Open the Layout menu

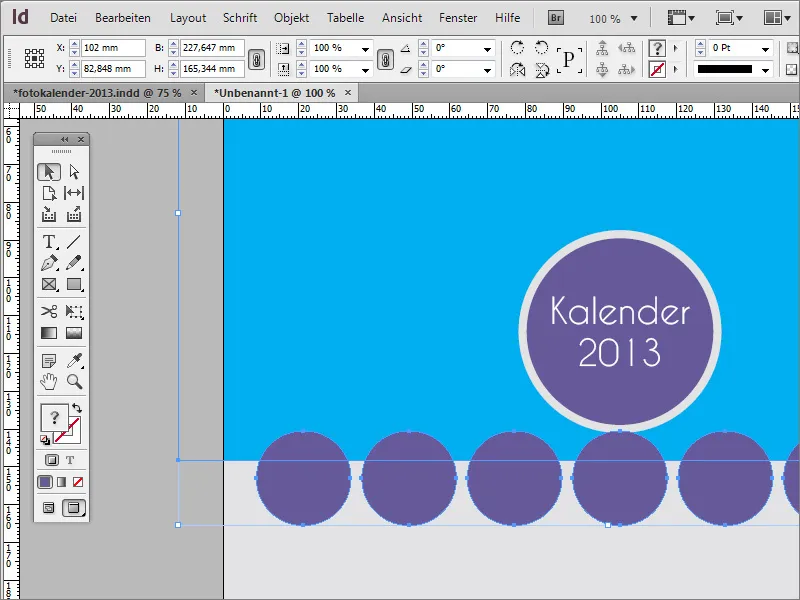pos(188,18)
